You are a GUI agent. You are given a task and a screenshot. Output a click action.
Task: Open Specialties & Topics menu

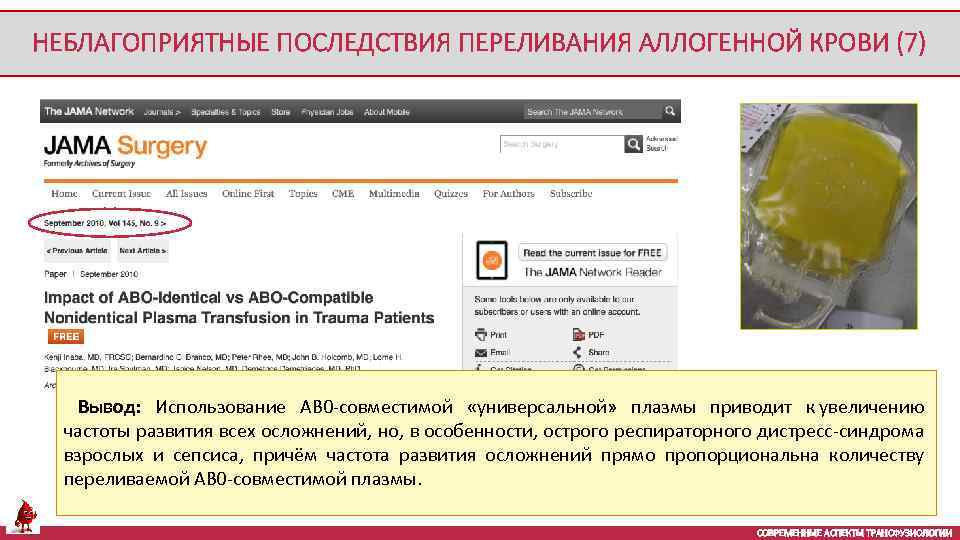(x=225, y=112)
